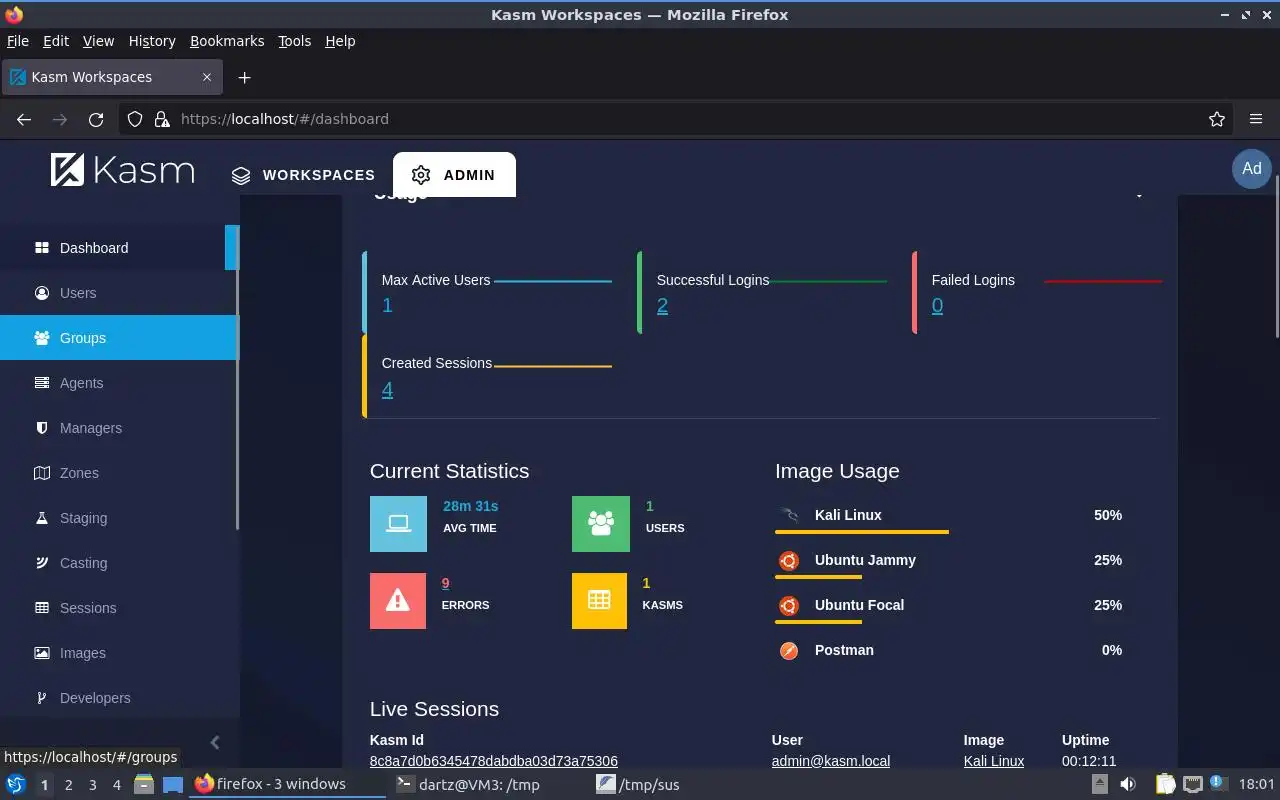Click the red ERRORS warning tile
Screen dimensions: 1280x800
[x=398, y=601]
